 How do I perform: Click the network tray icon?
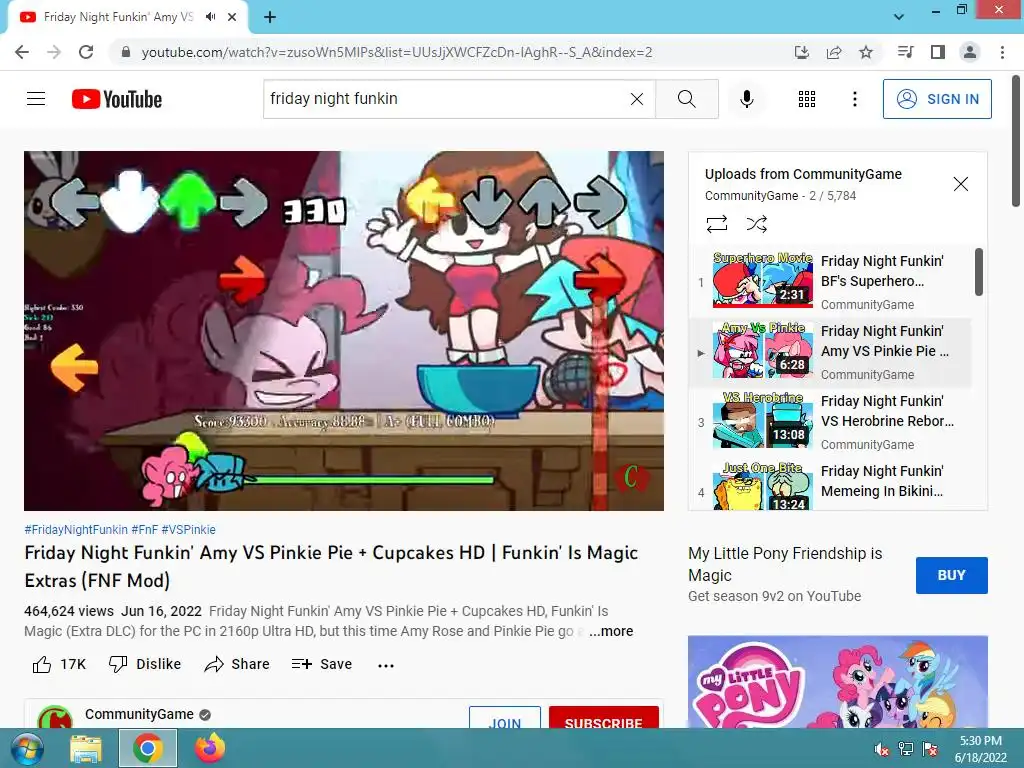click(906, 749)
